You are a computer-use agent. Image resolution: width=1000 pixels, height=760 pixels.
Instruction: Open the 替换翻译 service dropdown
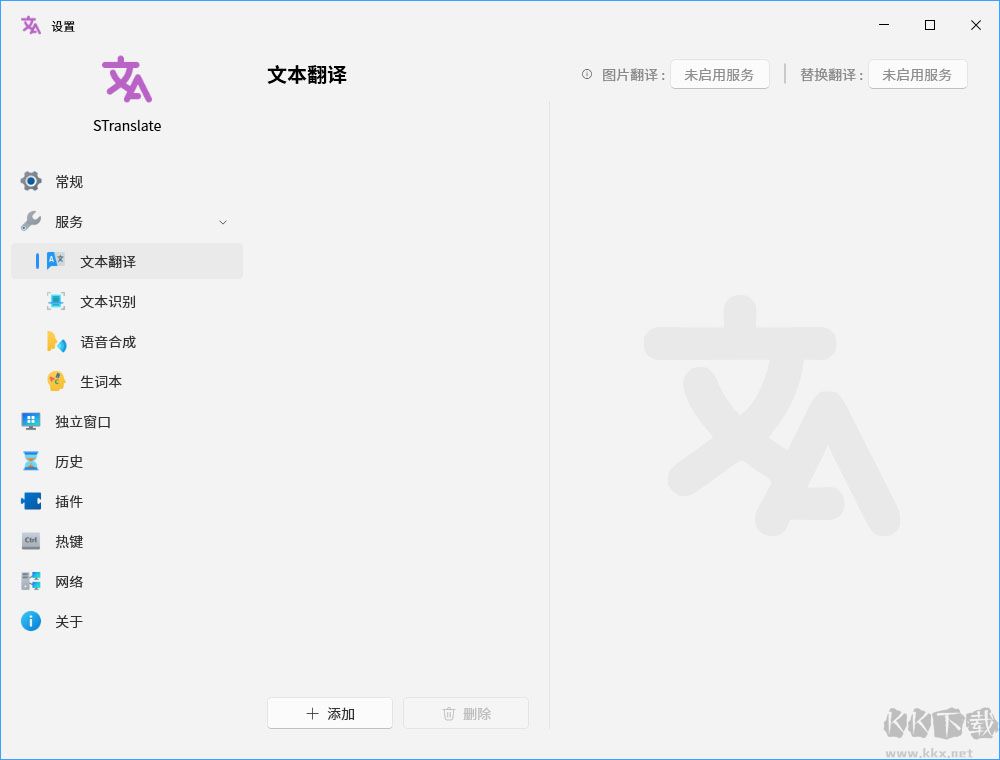[x=918, y=75]
